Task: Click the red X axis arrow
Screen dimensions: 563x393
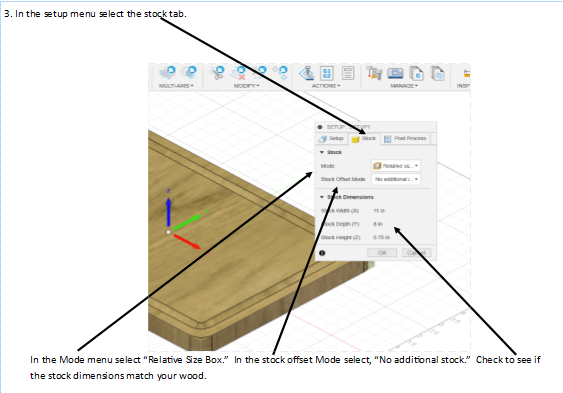Action: click(187, 242)
